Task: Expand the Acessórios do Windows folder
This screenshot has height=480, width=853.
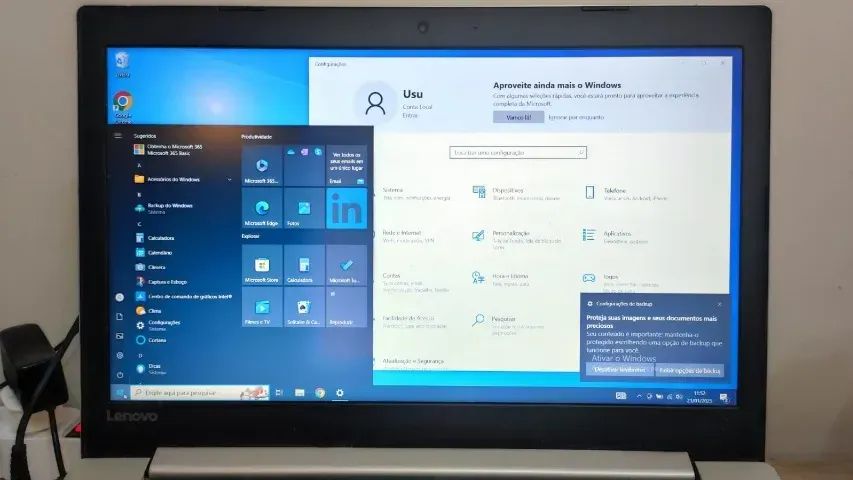Action: pos(184,179)
